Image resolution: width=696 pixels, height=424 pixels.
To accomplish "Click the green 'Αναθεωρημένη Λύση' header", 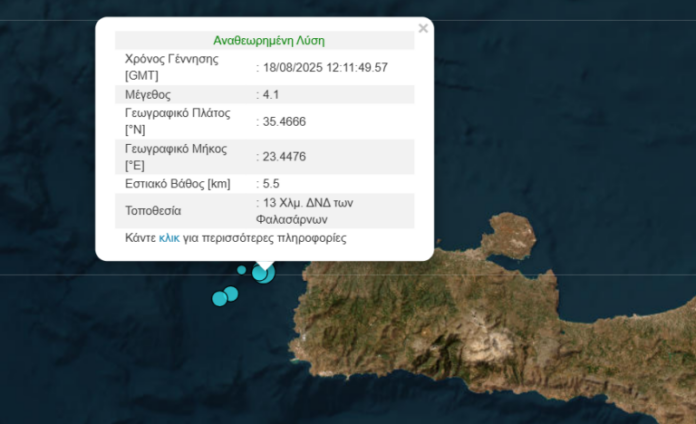I will point(268,41).
